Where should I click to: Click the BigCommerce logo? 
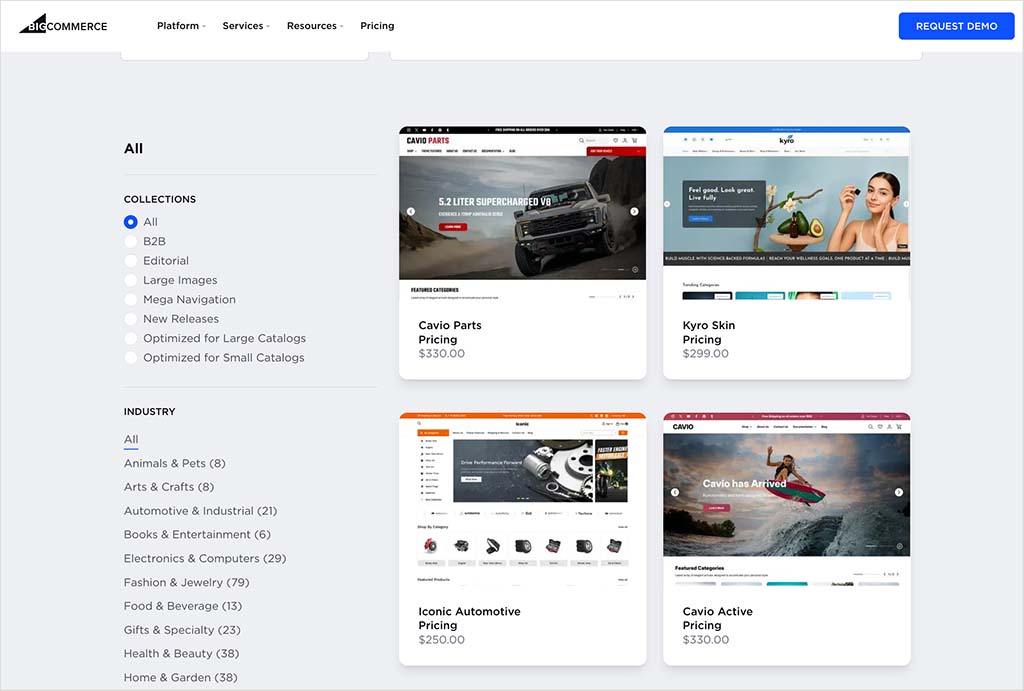coord(63,24)
